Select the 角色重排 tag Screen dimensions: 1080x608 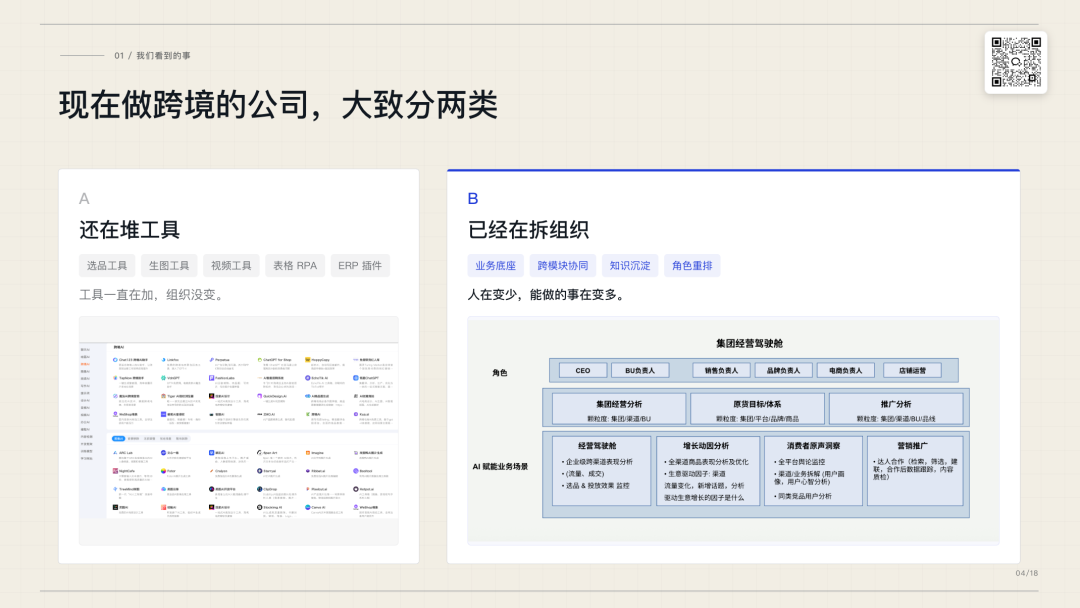pos(692,266)
